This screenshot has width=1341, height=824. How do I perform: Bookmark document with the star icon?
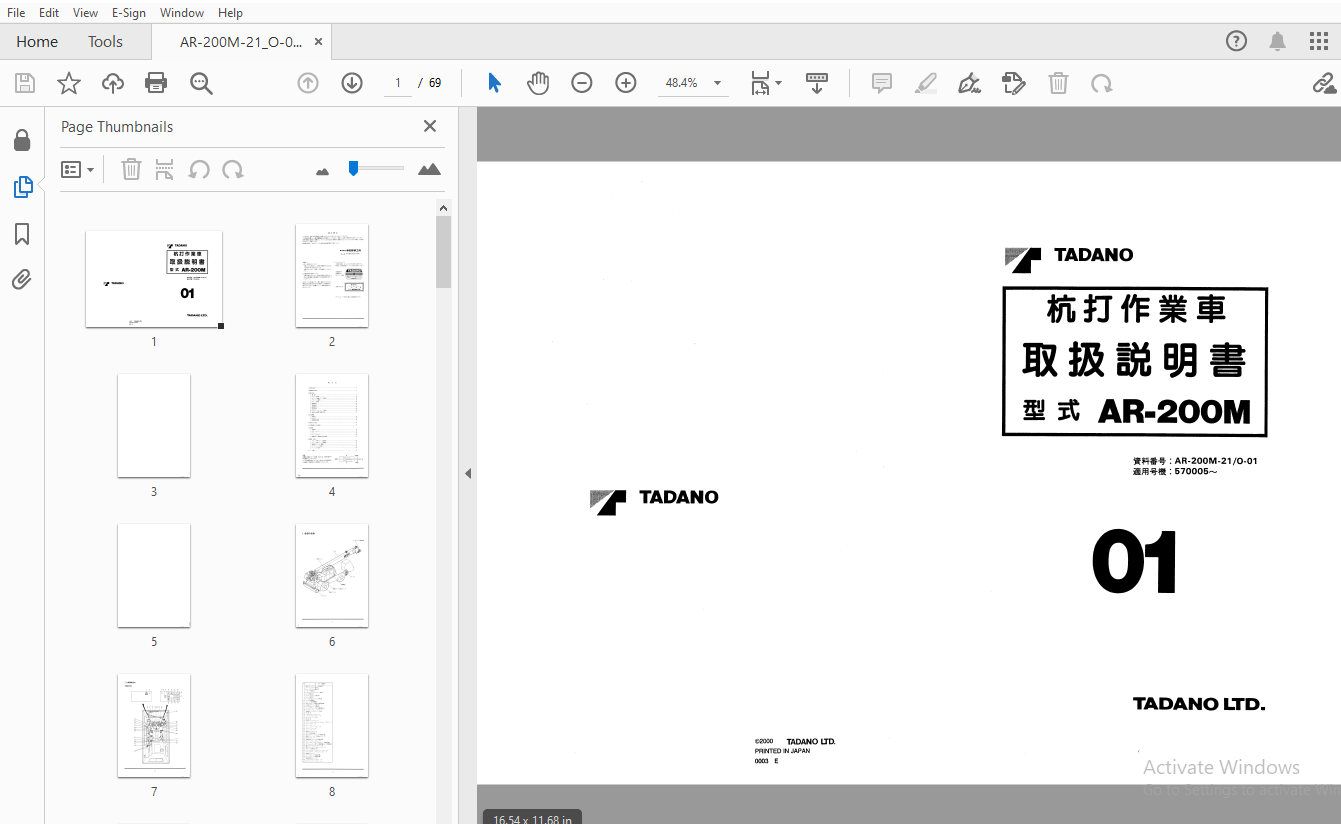click(x=69, y=83)
